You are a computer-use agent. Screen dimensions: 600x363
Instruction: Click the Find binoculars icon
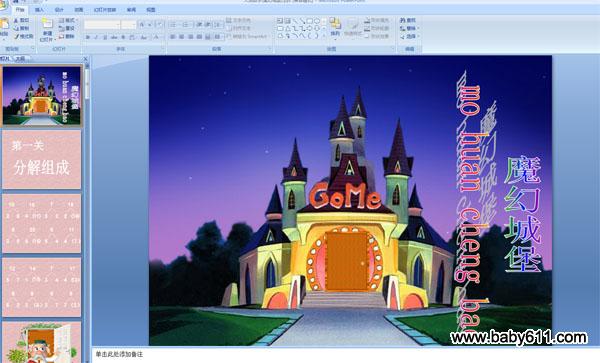(408, 20)
